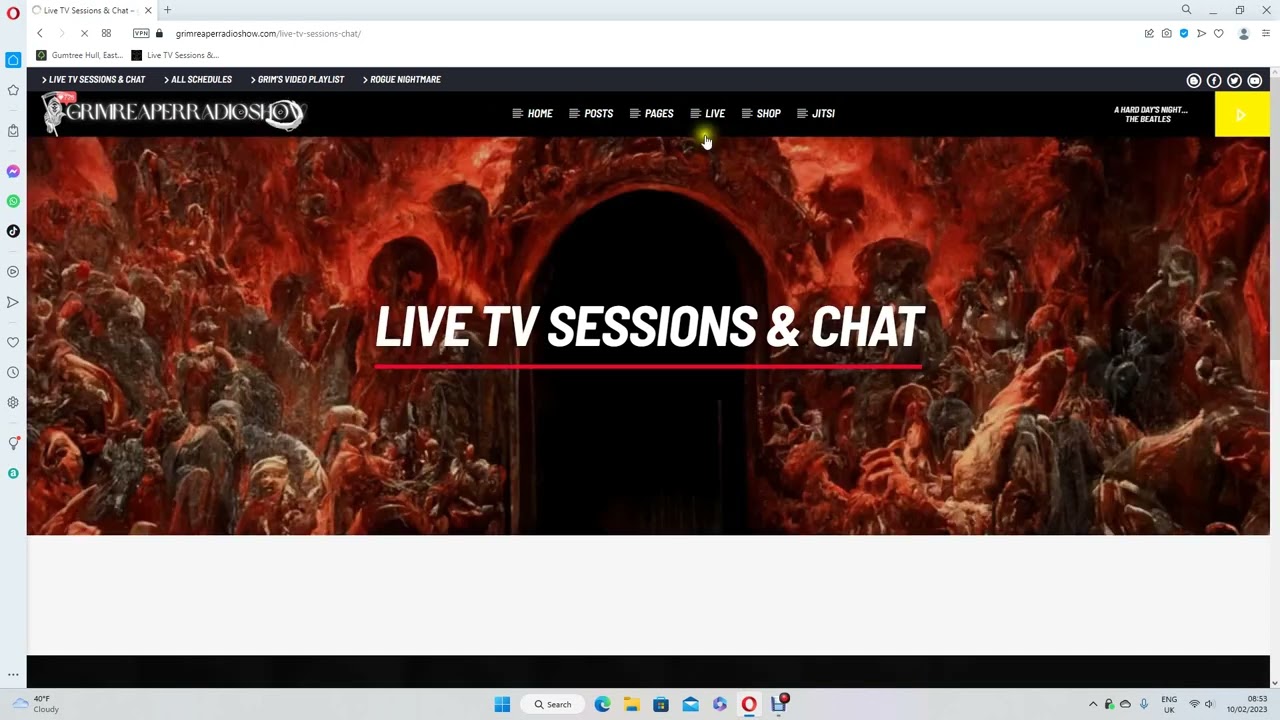Open the site's Facebook social icon
The image size is (1280, 720).
[x=1214, y=80]
